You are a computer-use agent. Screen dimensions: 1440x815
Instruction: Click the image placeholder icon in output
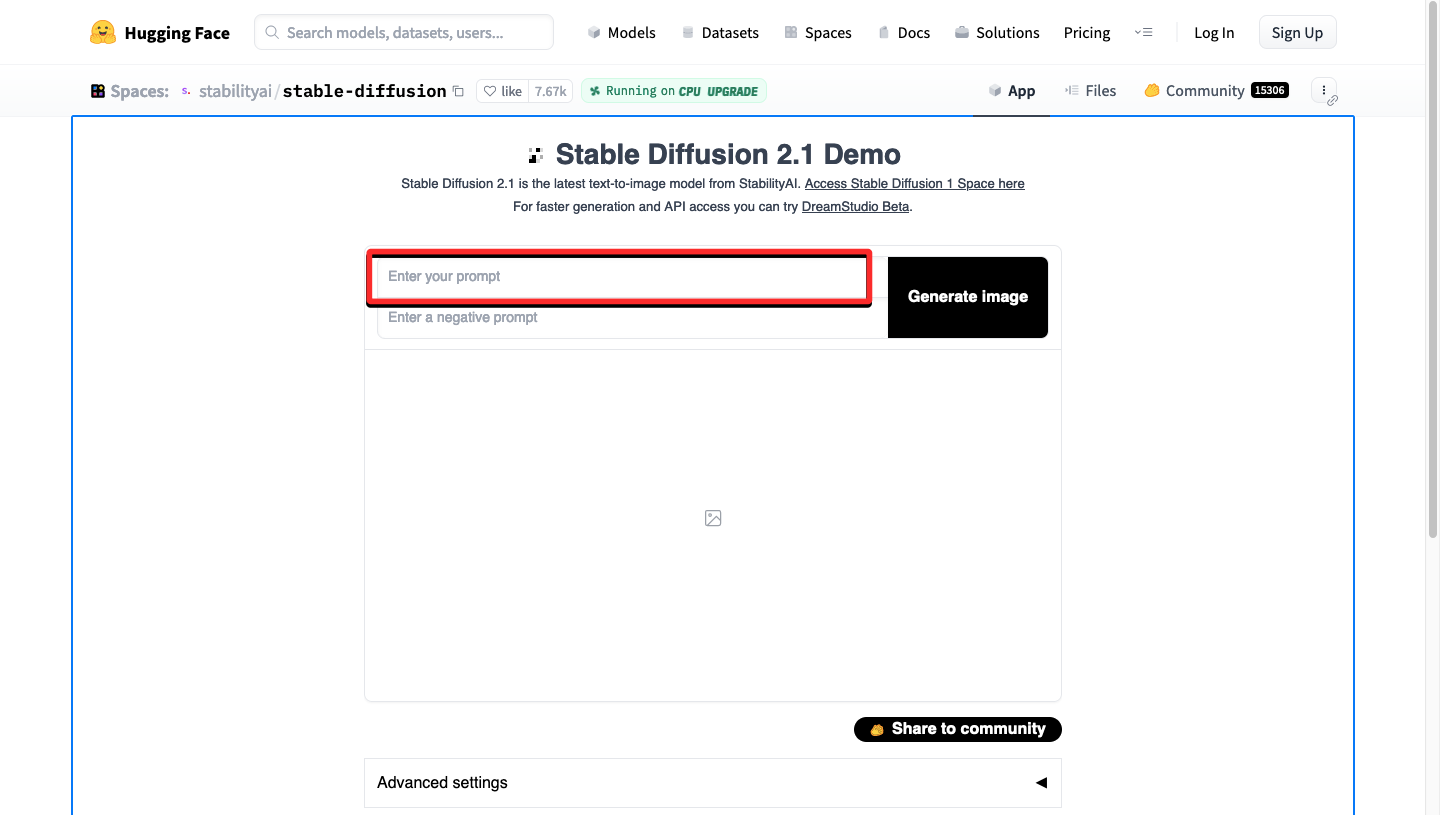pos(713,518)
